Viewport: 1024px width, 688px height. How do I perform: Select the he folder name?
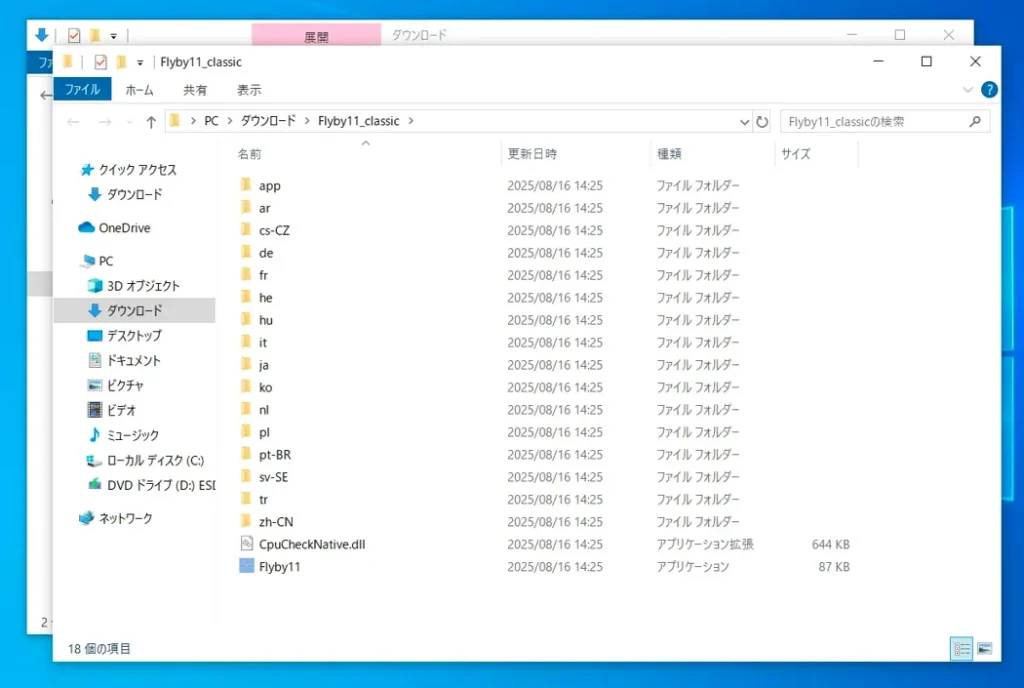[265, 298]
